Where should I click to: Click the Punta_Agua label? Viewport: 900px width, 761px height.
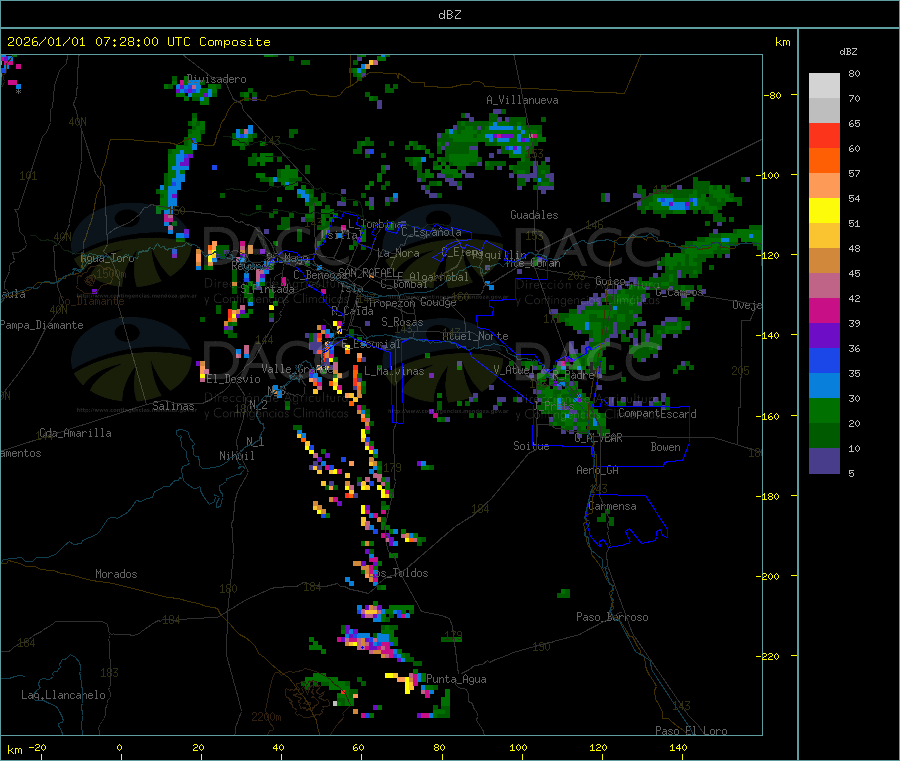point(456,679)
